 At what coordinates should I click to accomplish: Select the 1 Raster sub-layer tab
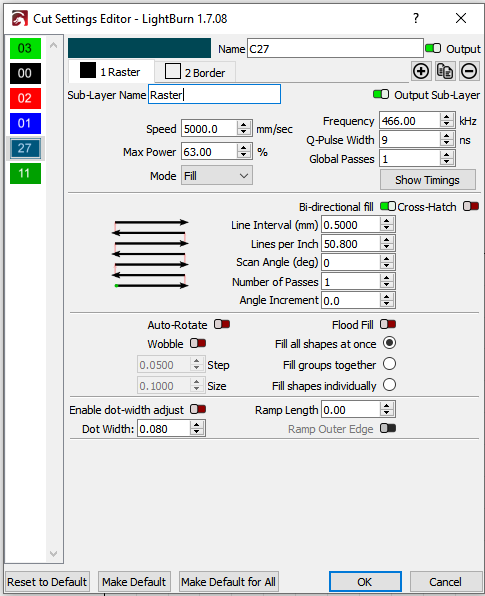(111, 71)
